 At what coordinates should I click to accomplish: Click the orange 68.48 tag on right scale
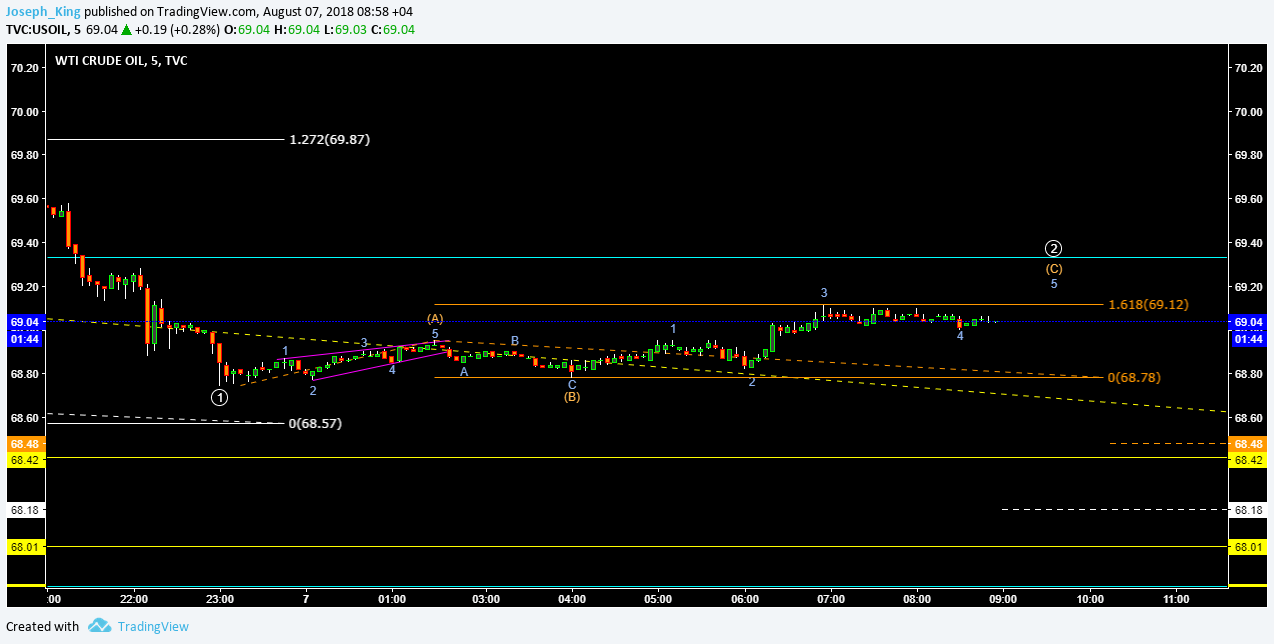click(x=1248, y=443)
